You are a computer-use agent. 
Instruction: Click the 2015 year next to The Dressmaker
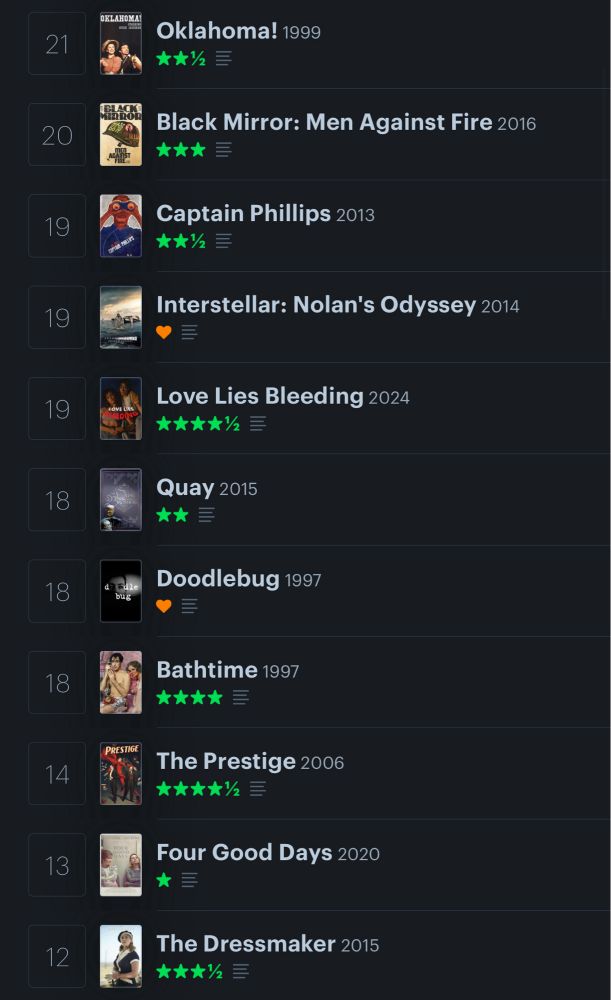pyautogui.click(x=360, y=945)
